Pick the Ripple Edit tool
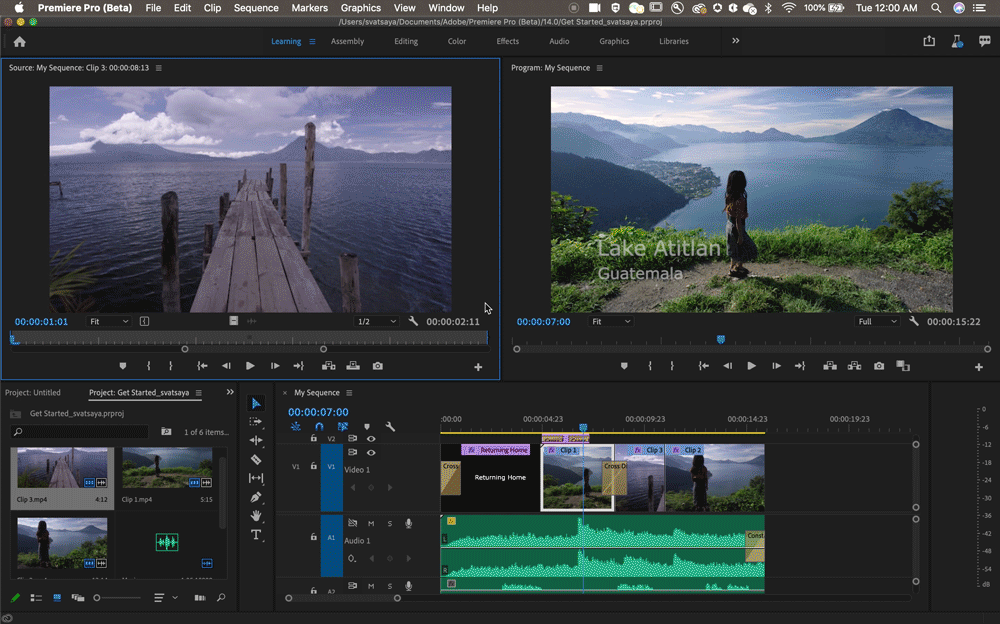 tap(256, 440)
